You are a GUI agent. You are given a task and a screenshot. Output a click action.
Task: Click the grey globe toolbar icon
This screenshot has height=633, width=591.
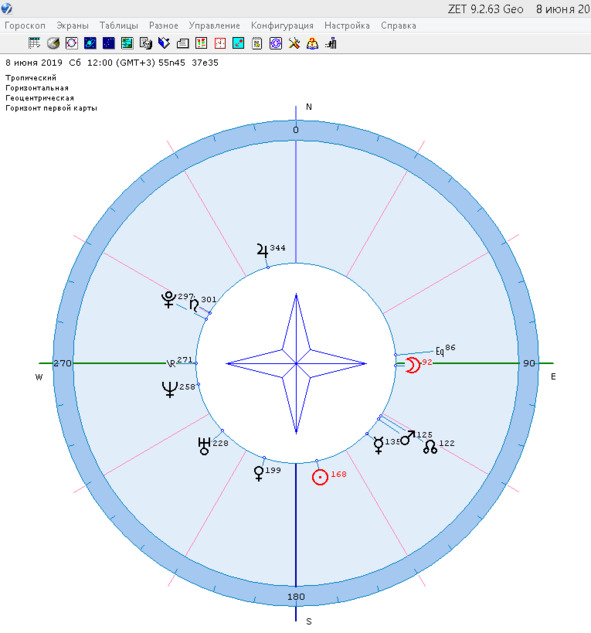(x=53, y=43)
